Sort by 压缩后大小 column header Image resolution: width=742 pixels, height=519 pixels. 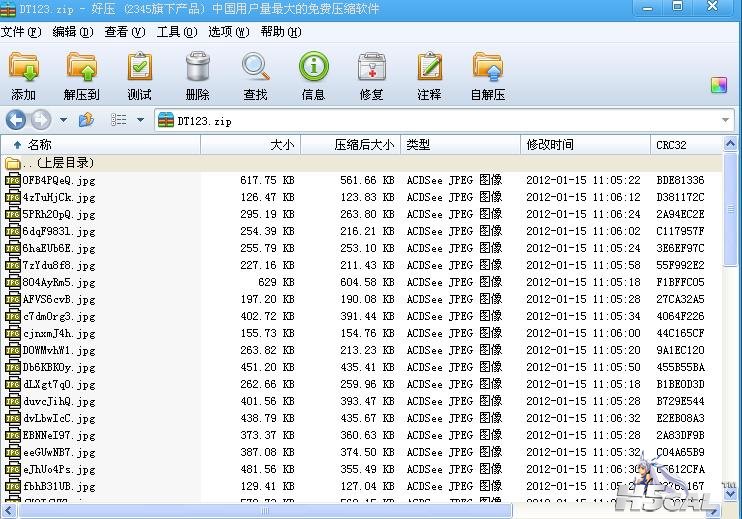(351, 145)
